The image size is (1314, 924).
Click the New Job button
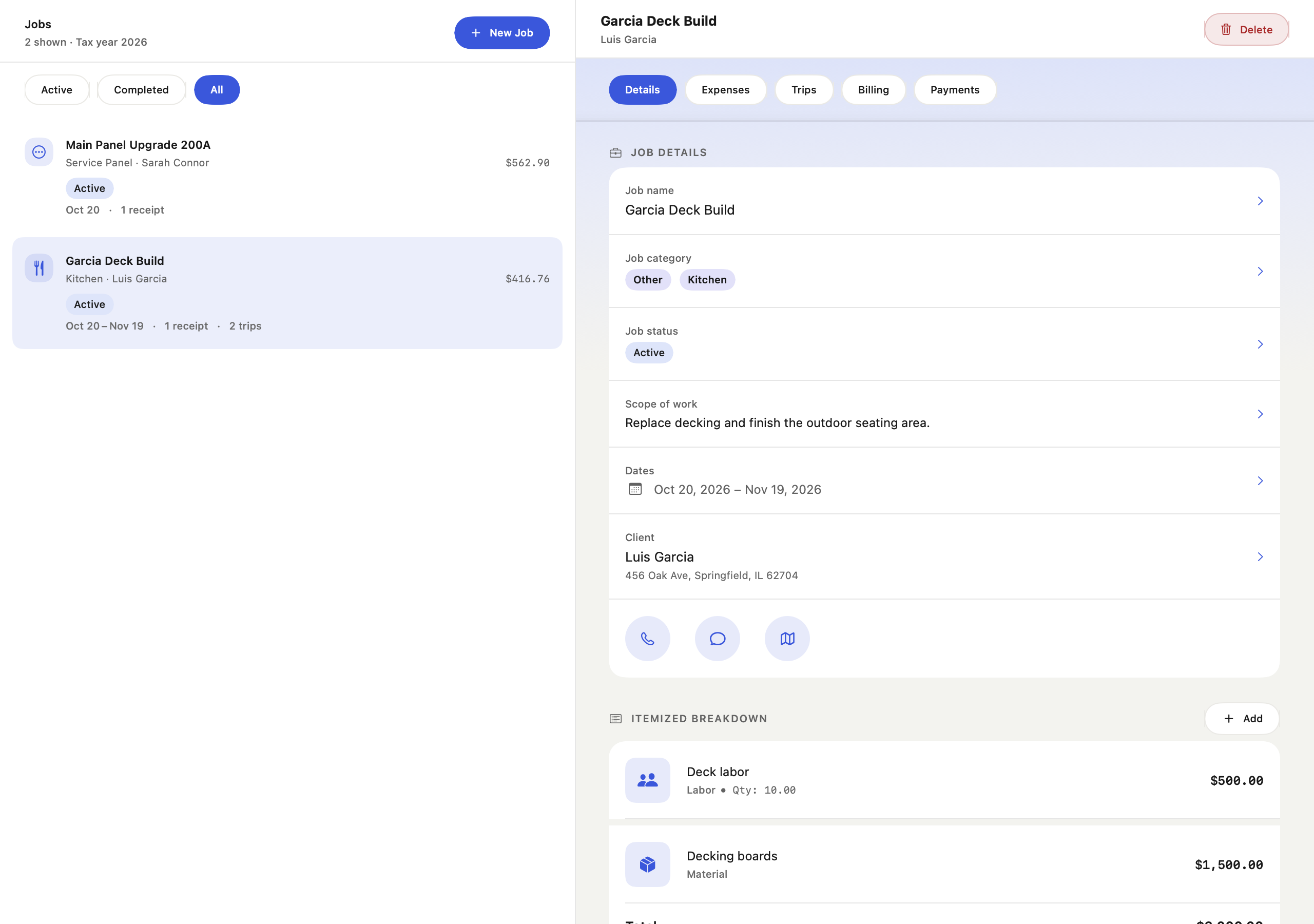coord(502,33)
